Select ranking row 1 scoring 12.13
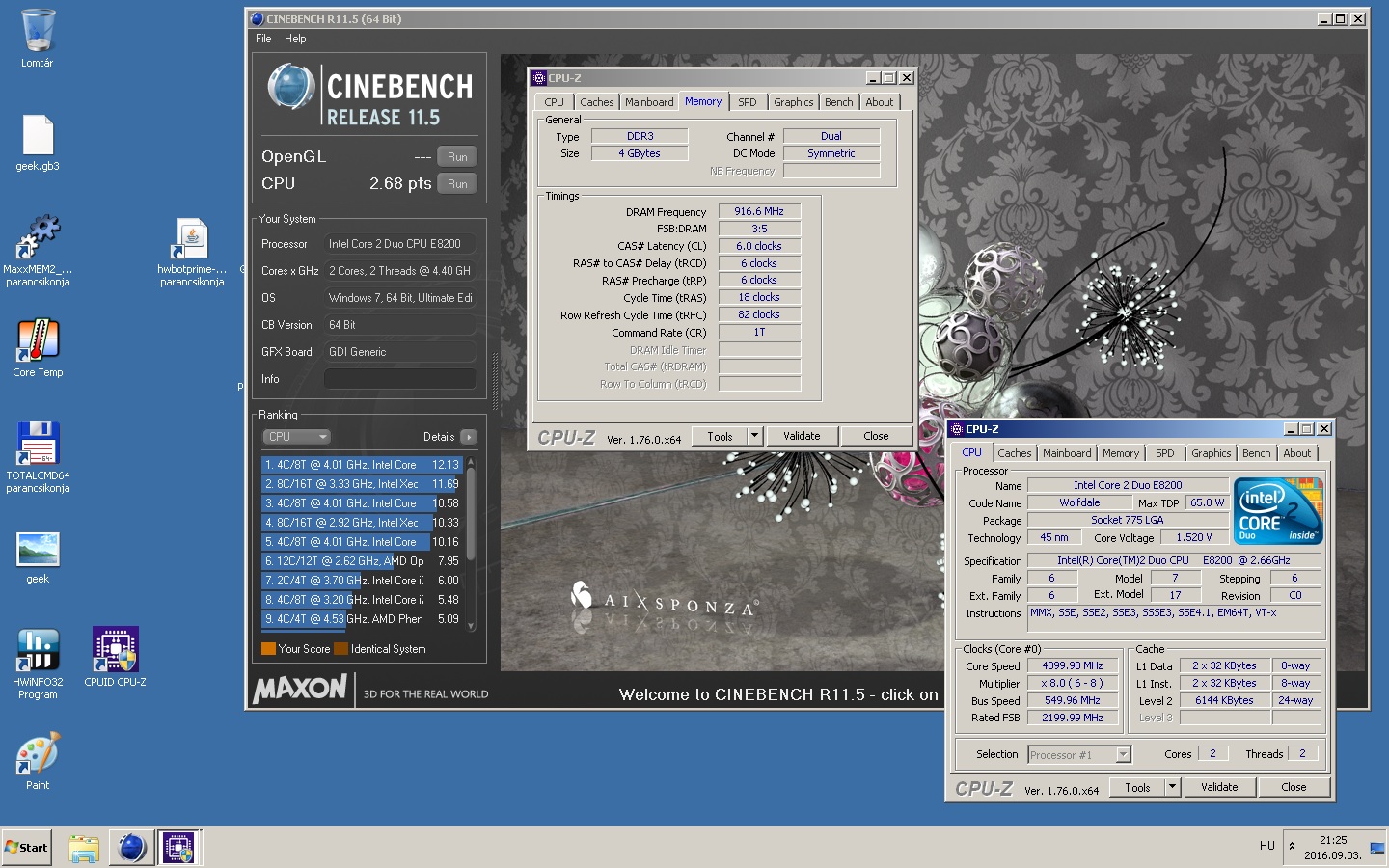The image size is (1389, 868). (x=363, y=465)
